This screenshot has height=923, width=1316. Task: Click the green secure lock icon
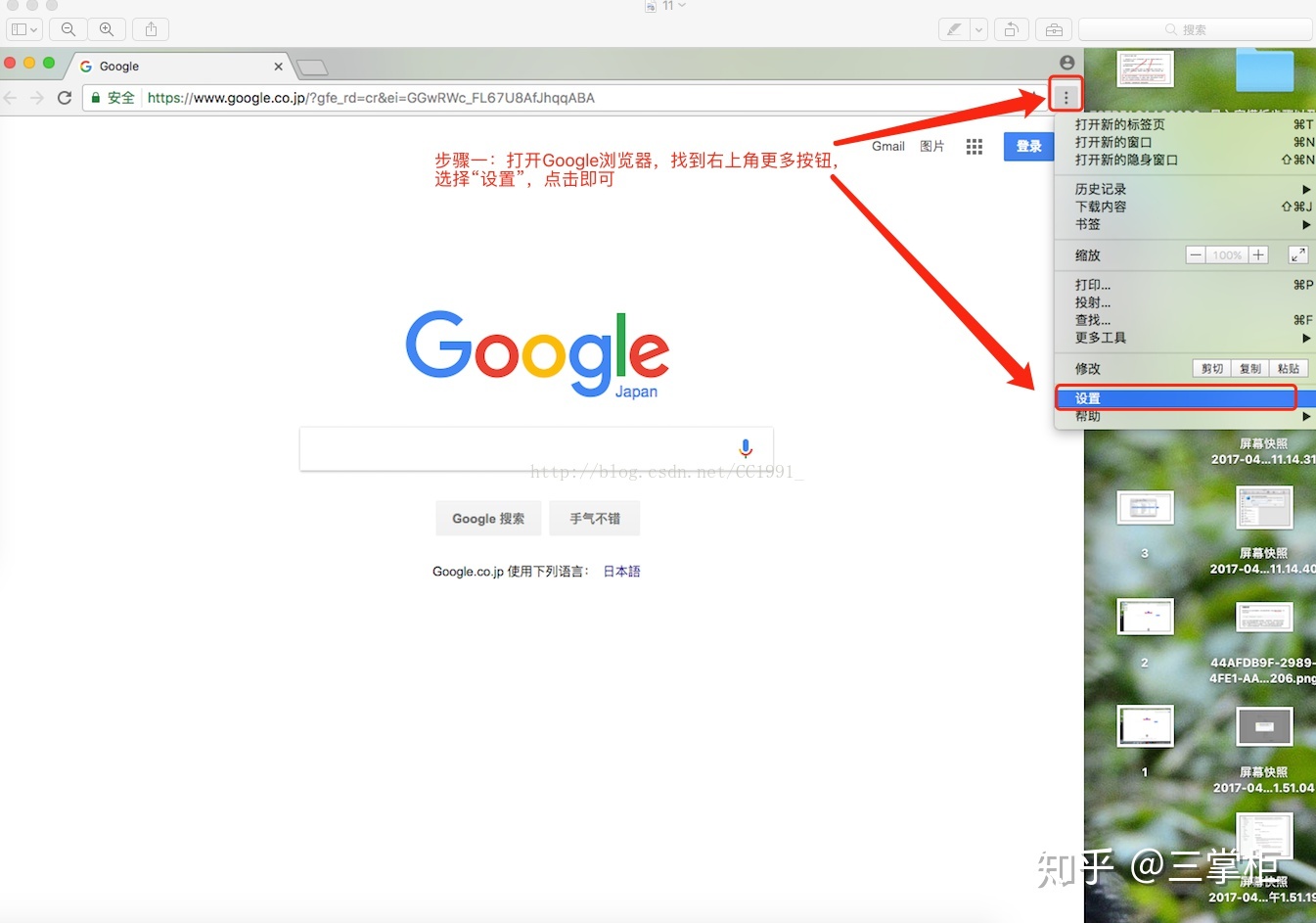[96, 98]
